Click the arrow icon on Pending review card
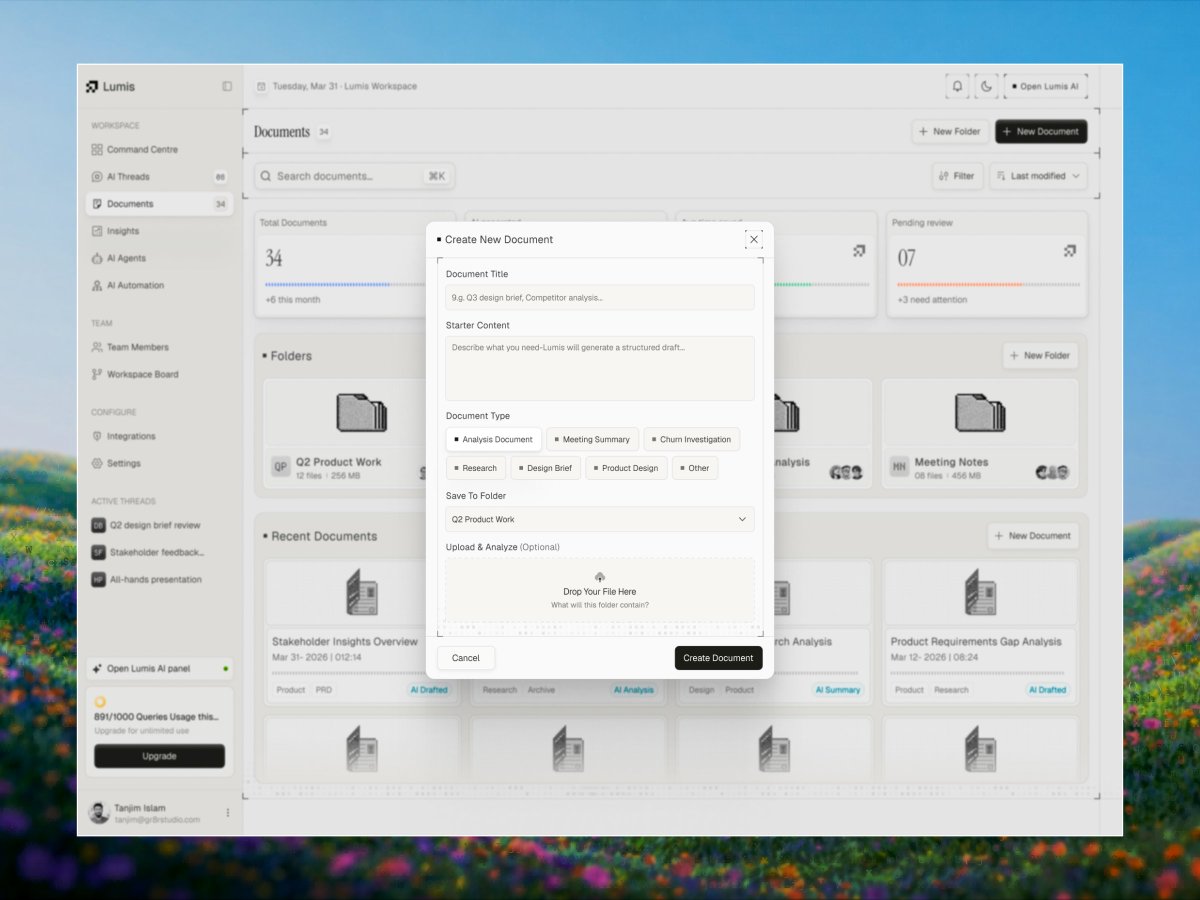This screenshot has width=1200, height=900. (1070, 251)
